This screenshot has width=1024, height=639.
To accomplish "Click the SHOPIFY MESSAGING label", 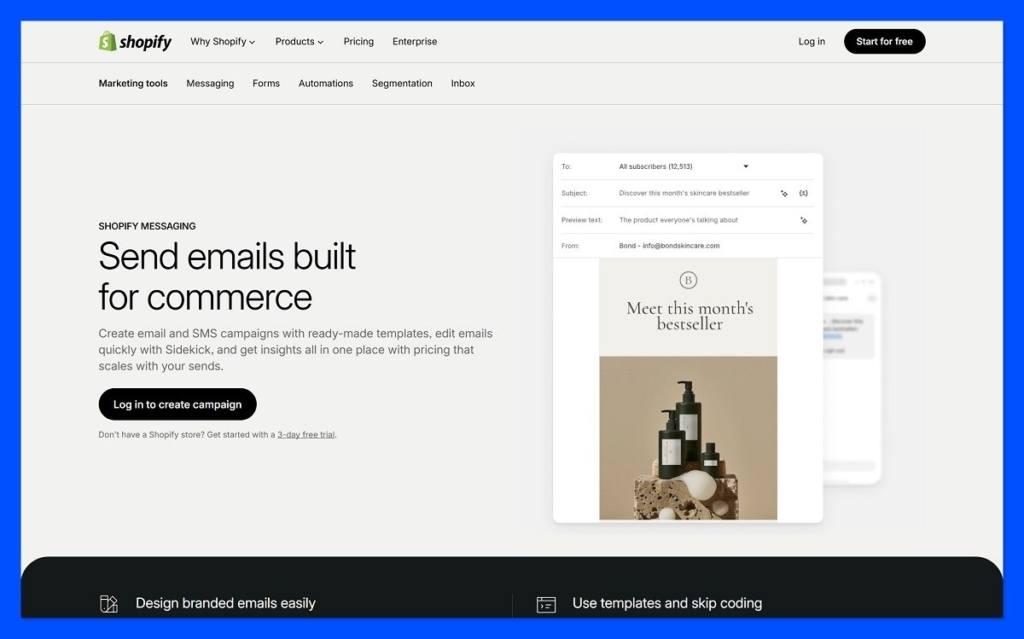I will pyautogui.click(x=147, y=226).
